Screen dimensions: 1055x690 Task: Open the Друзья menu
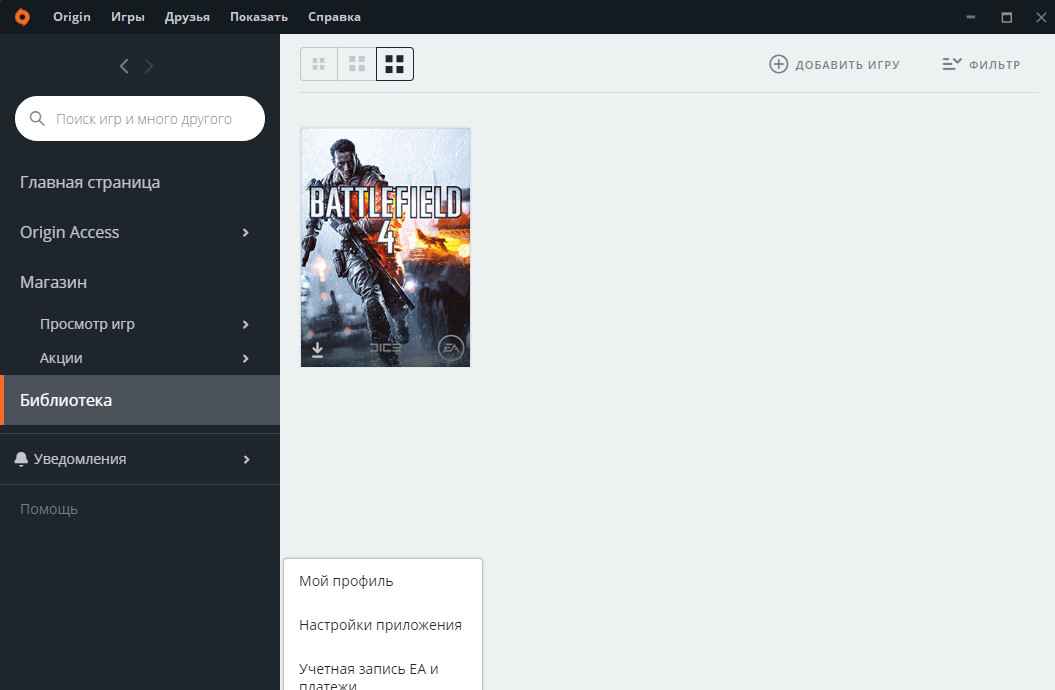[187, 17]
